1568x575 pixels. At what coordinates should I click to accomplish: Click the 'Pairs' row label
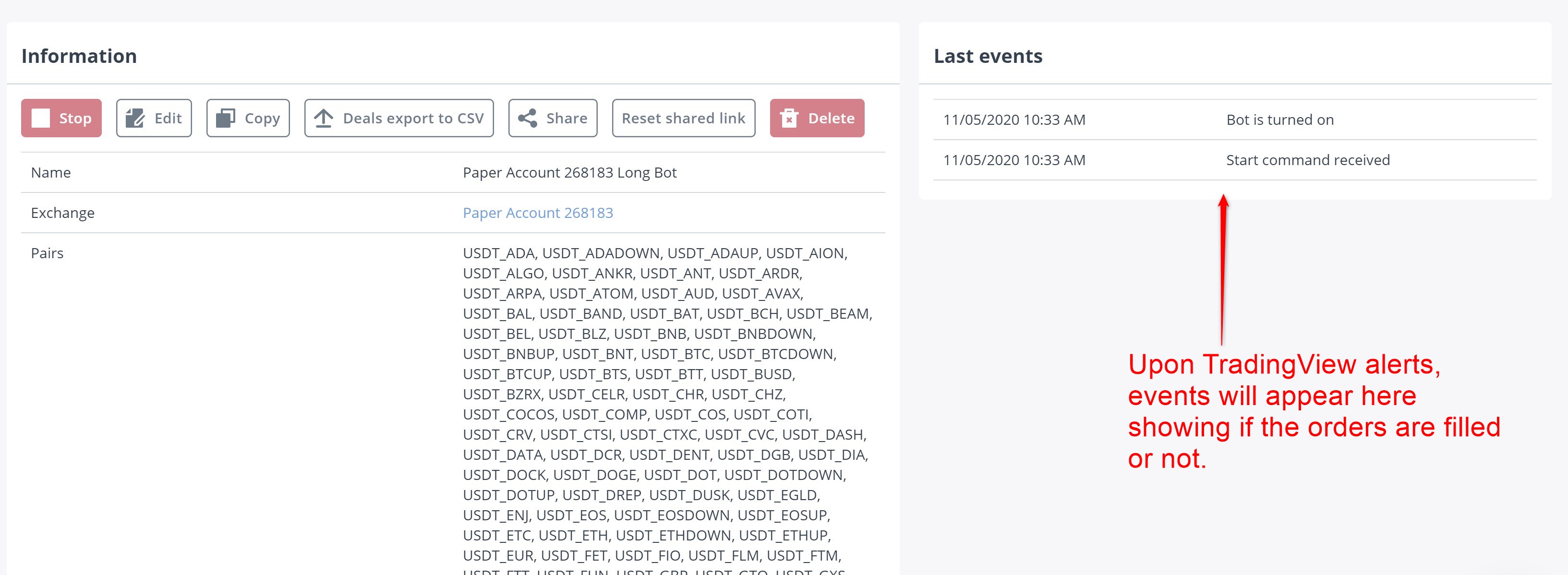[48, 253]
